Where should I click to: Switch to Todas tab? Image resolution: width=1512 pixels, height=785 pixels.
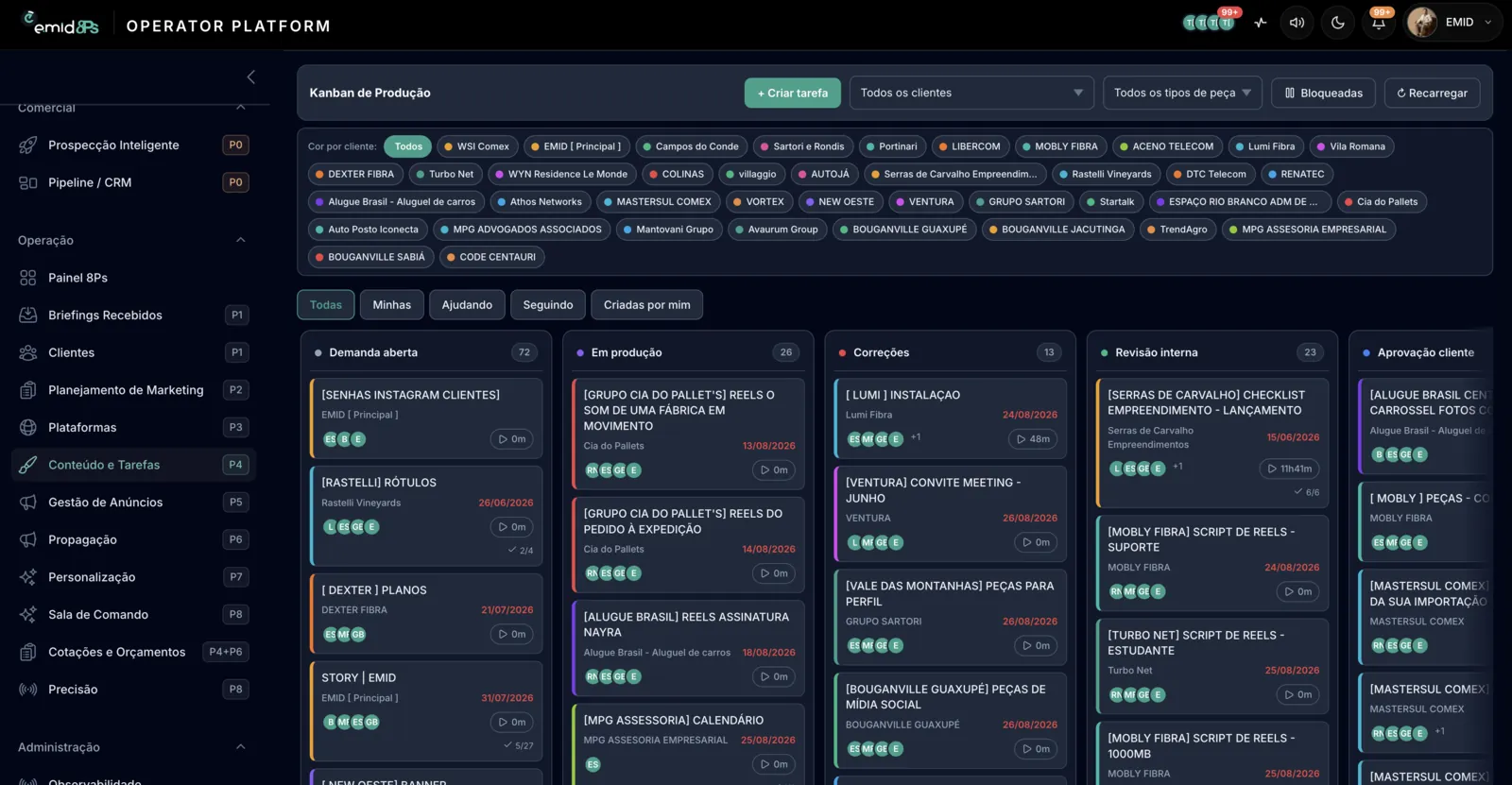[x=326, y=305]
